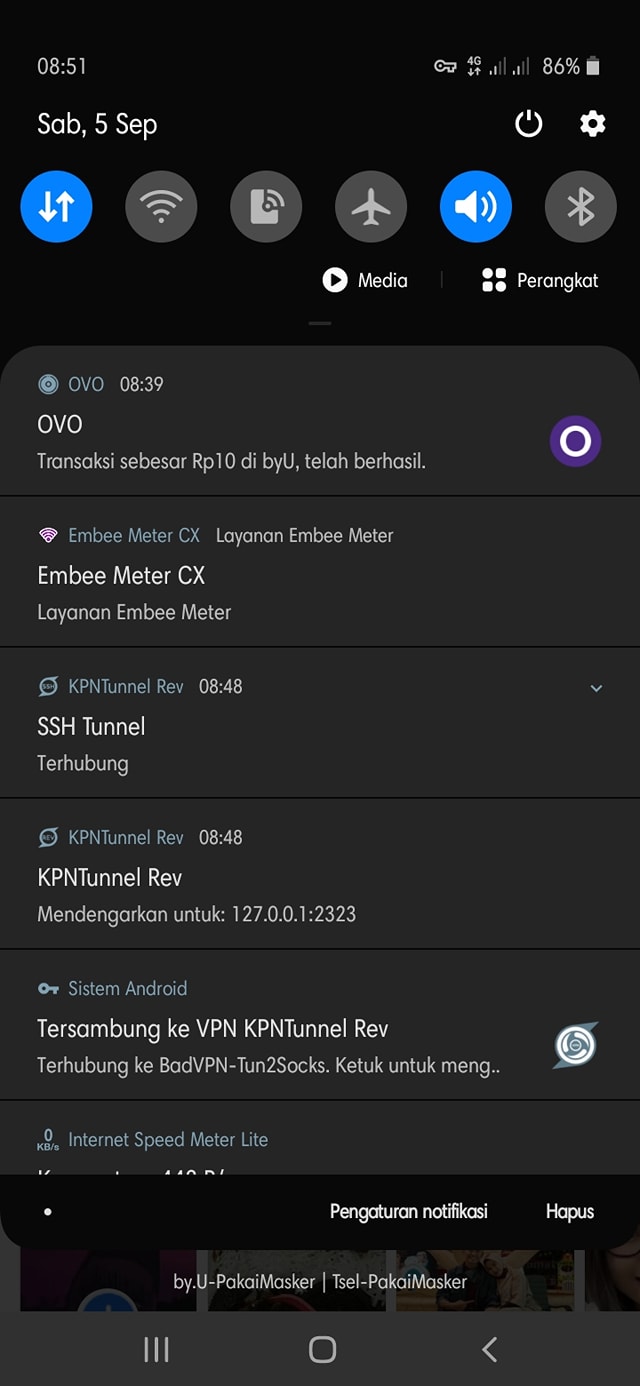Tap the KPNTunnel Rev VPN logo icon

(576, 1045)
